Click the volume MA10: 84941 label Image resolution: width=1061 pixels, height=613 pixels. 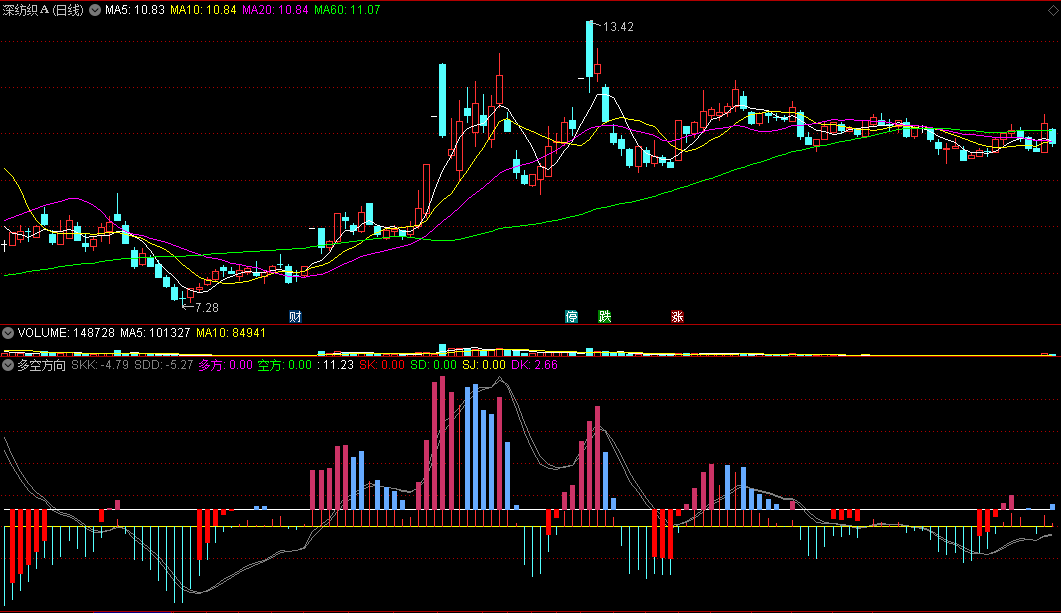[231, 333]
